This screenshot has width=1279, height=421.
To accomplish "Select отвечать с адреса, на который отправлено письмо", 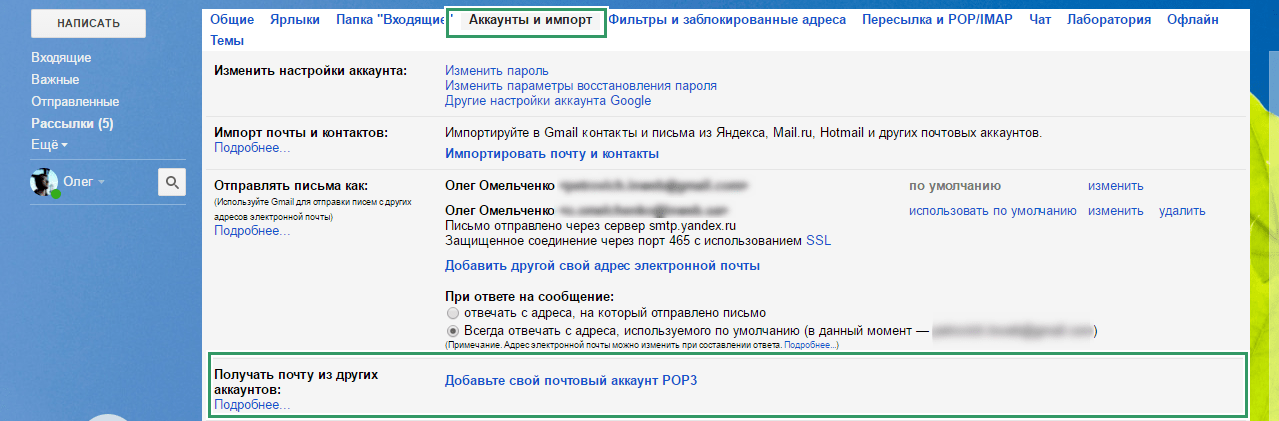I will 453,313.
